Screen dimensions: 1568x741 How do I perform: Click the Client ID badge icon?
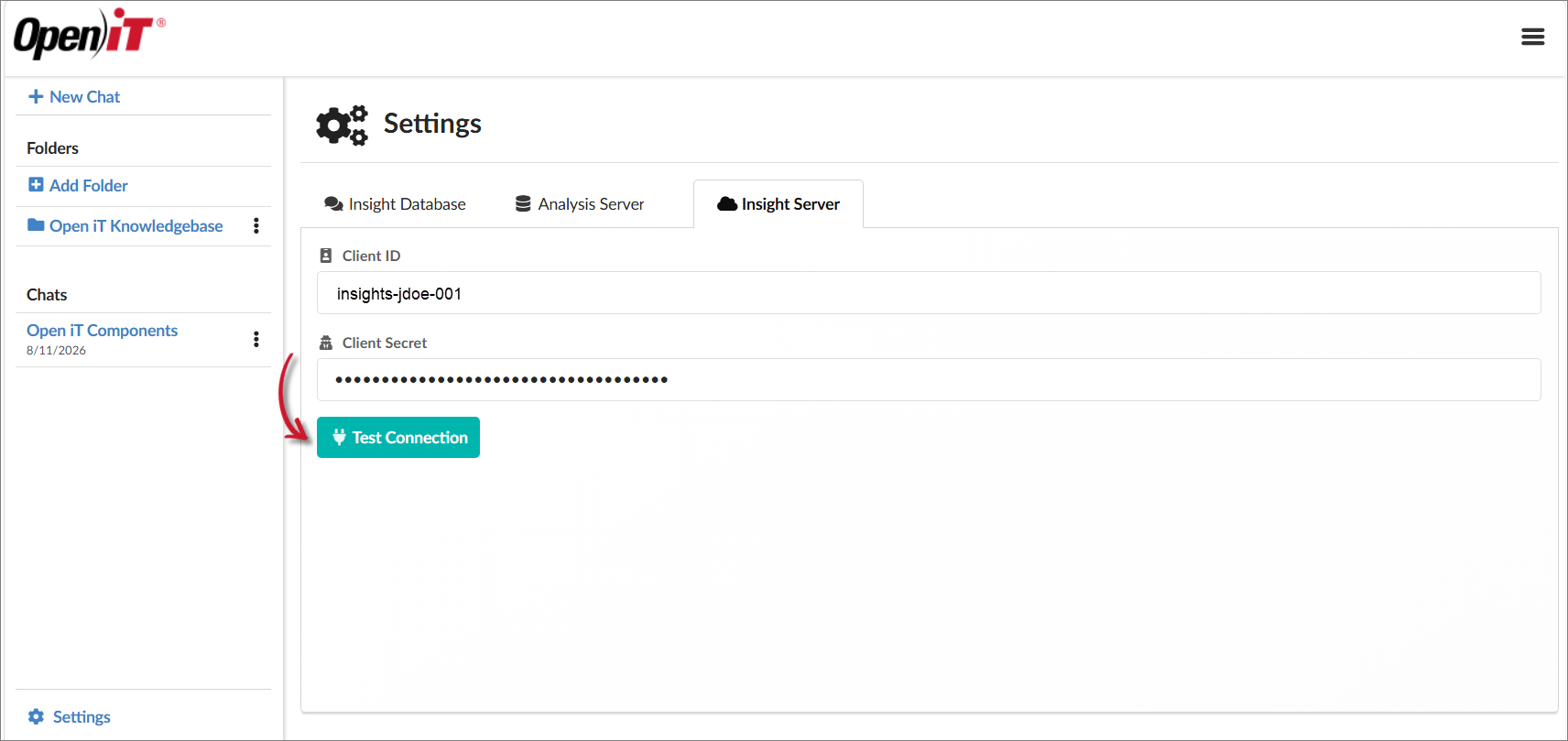326,256
